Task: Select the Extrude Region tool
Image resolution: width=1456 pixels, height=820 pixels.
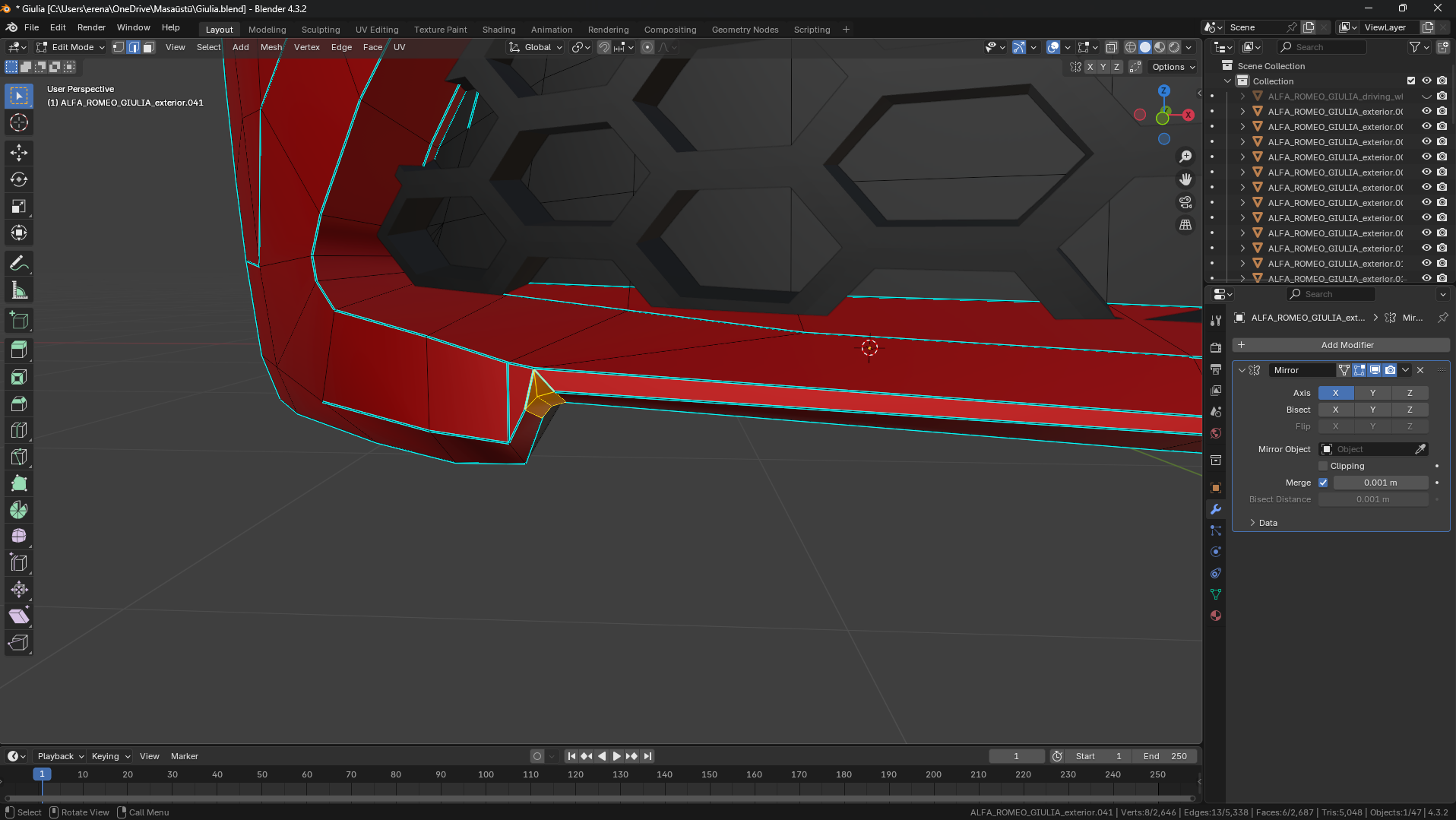Action: click(x=19, y=350)
